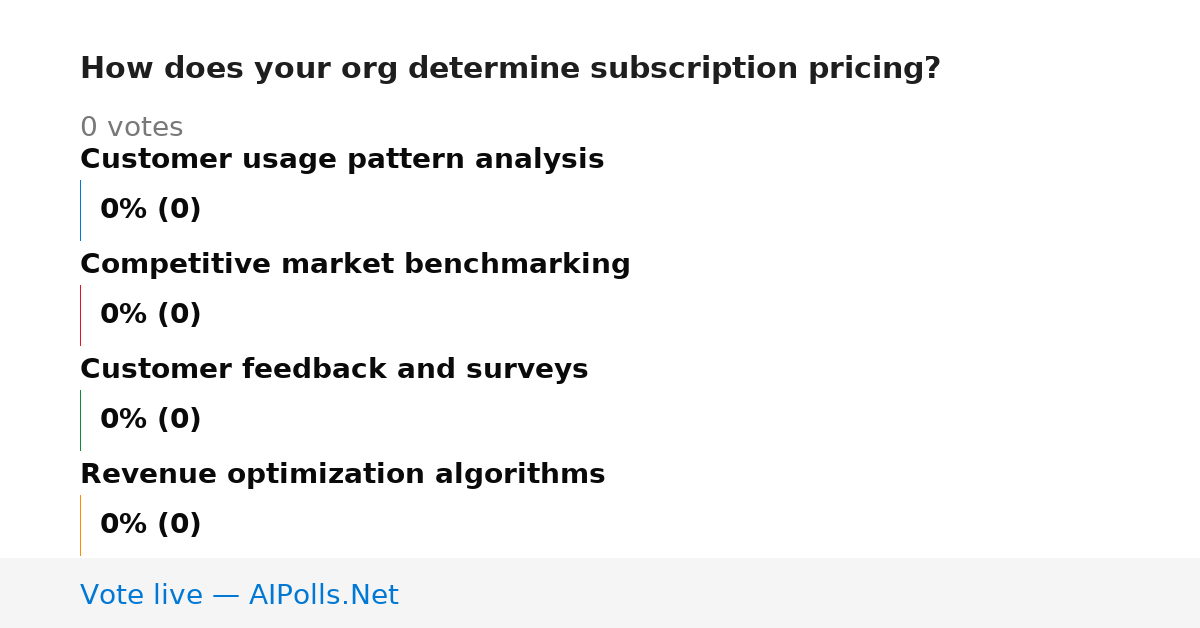
Task: Click 0% (0) result for market benchmarking
Action: (x=150, y=315)
